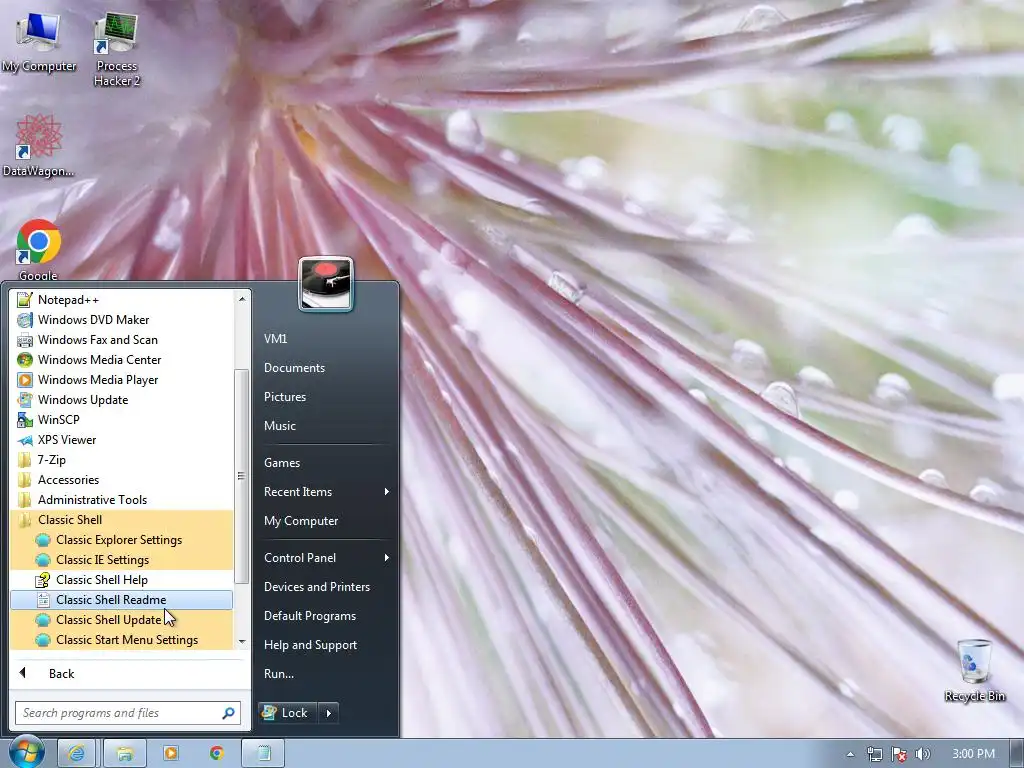
Task: Click the Windows Start orb
Action: (26, 752)
